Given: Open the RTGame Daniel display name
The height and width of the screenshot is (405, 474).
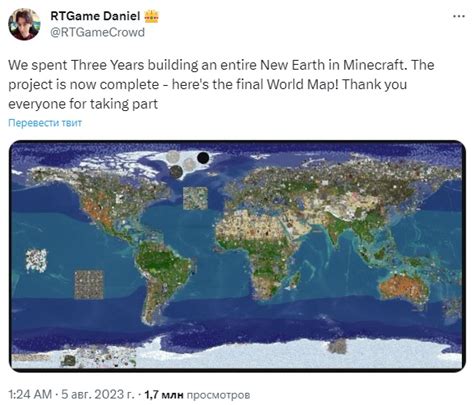Looking at the screenshot, I should (95, 16).
